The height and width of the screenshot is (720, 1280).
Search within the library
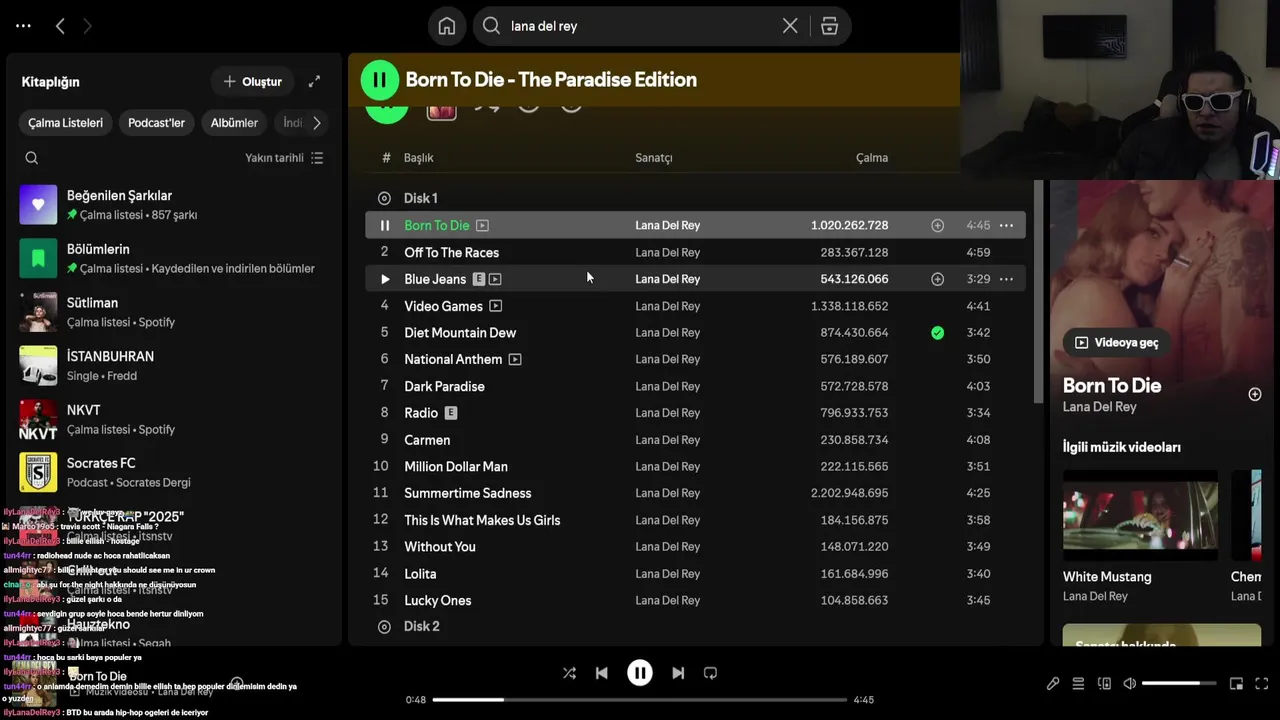point(32,158)
